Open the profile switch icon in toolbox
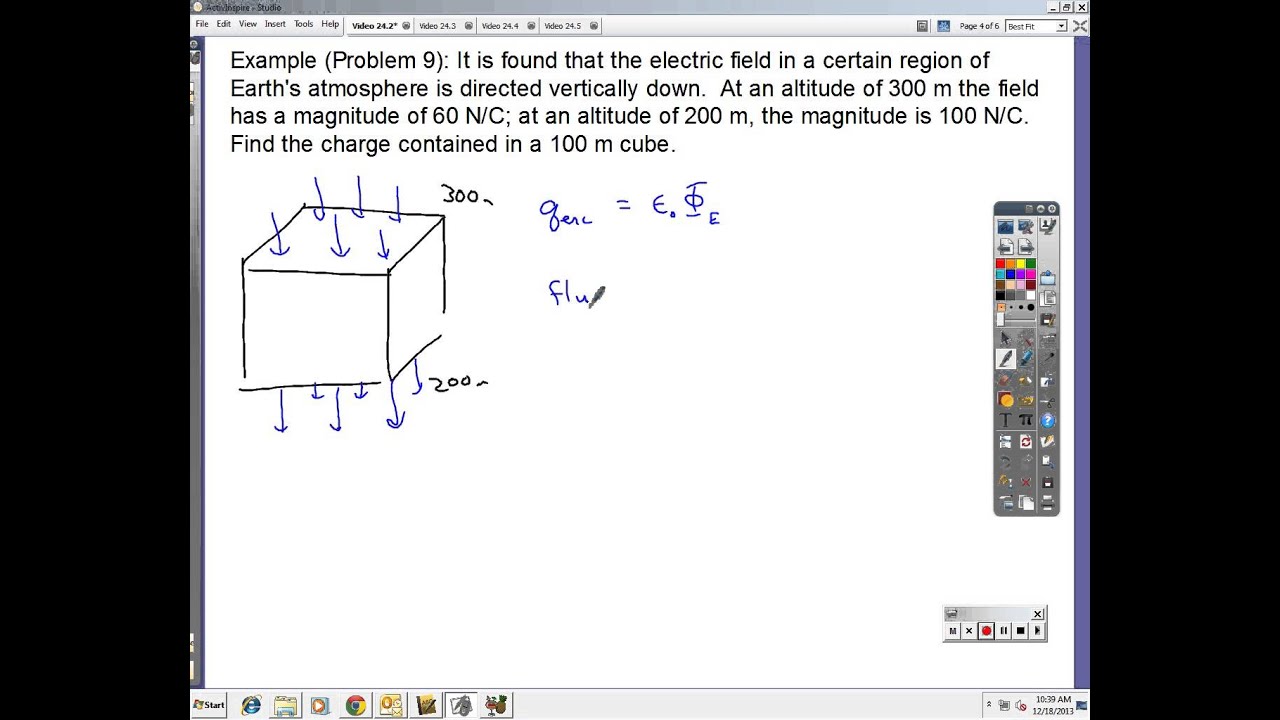This screenshot has height=720, width=1280. coord(1048,227)
